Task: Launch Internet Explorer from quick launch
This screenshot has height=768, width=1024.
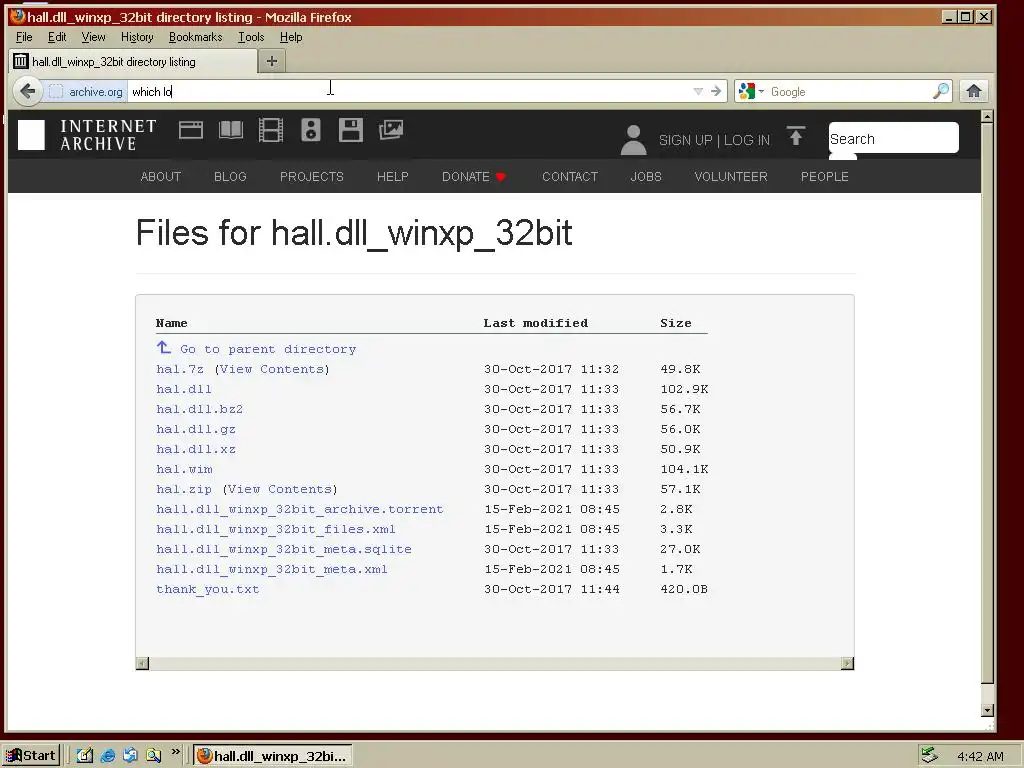Action: pyautogui.click(x=108, y=756)
